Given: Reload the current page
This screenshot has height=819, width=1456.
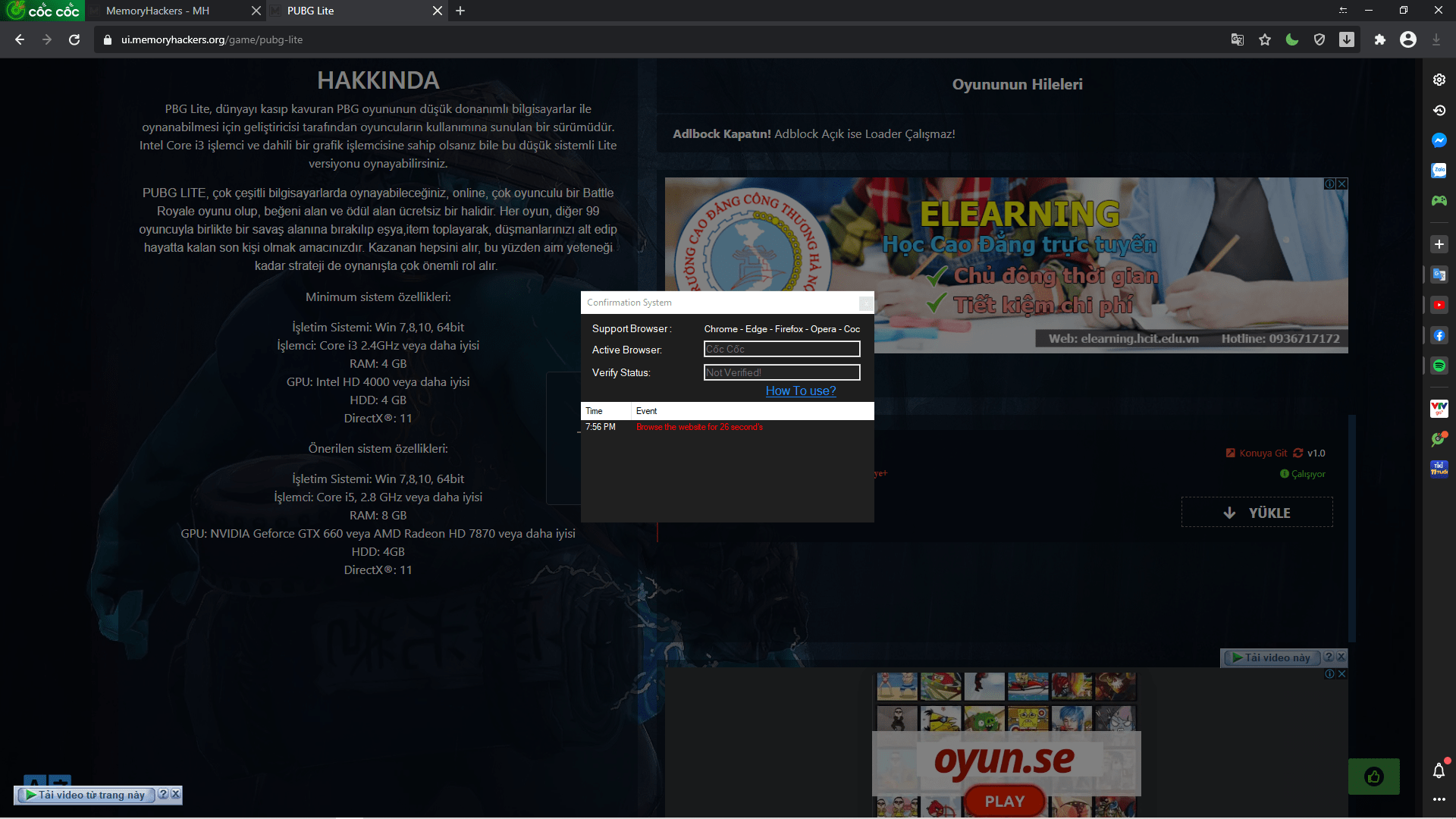Looking at the screenshot, I should point(74,40).
